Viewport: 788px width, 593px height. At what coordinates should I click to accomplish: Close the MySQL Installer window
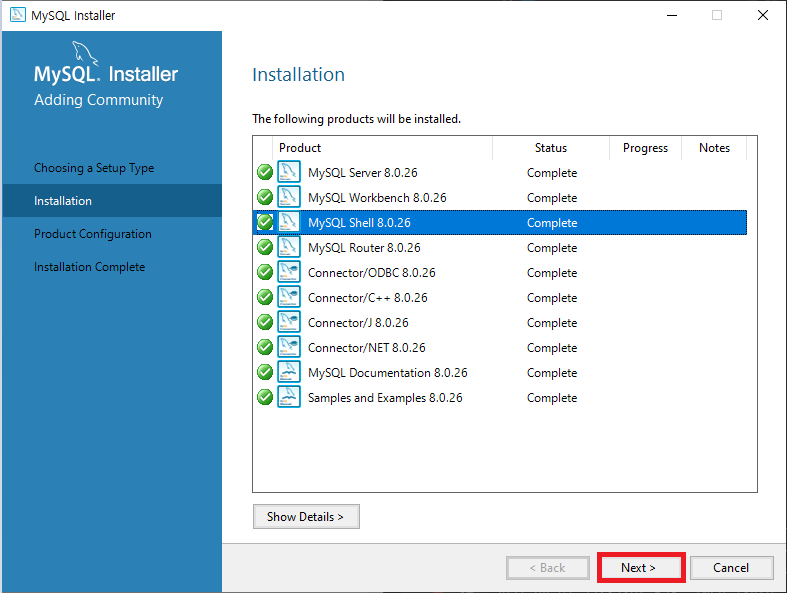(763, 15)
